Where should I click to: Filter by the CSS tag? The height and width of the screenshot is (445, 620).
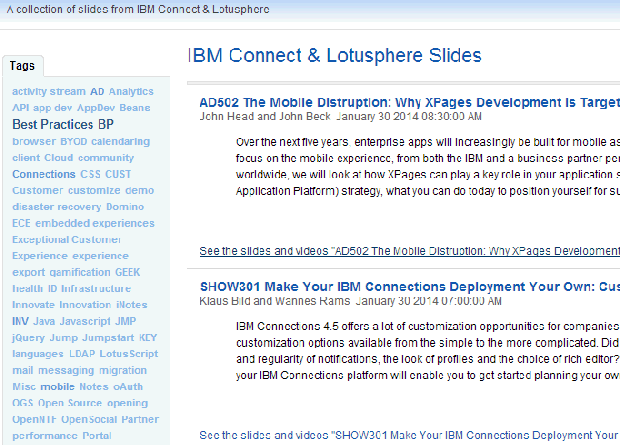91,174
